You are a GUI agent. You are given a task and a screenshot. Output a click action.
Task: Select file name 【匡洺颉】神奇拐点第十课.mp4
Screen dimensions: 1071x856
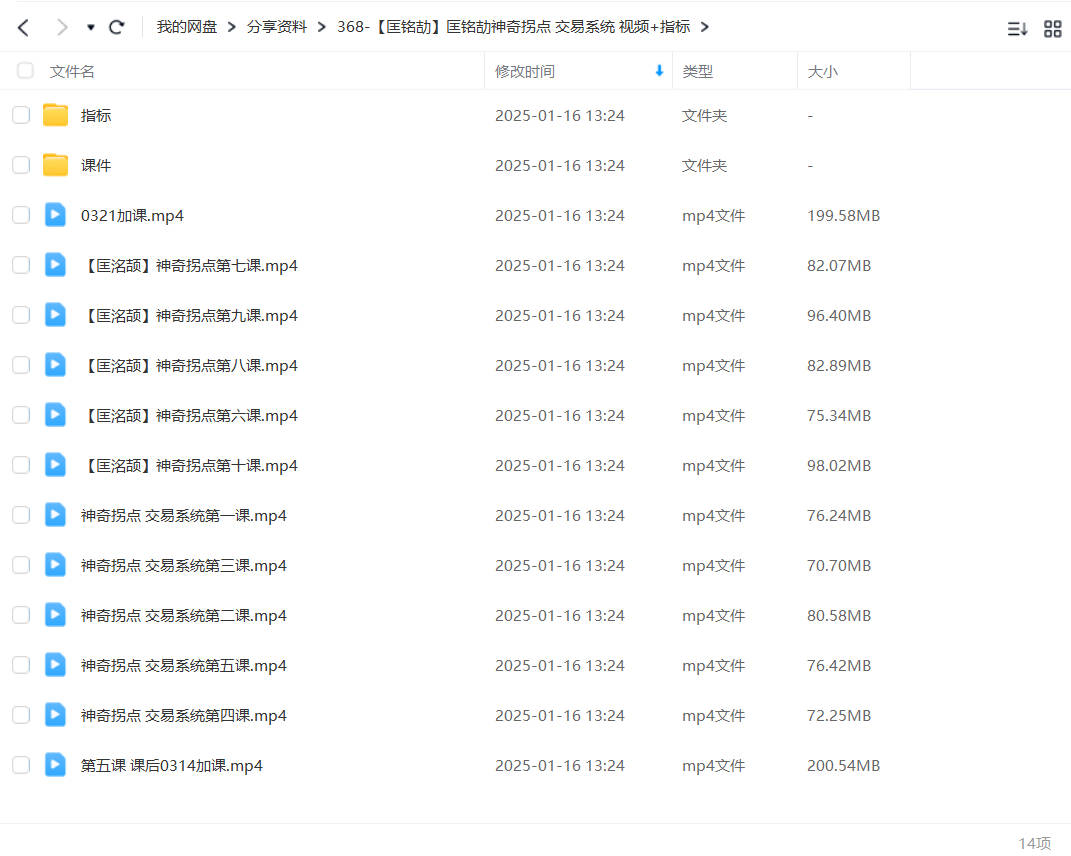[x=189, y=465]
